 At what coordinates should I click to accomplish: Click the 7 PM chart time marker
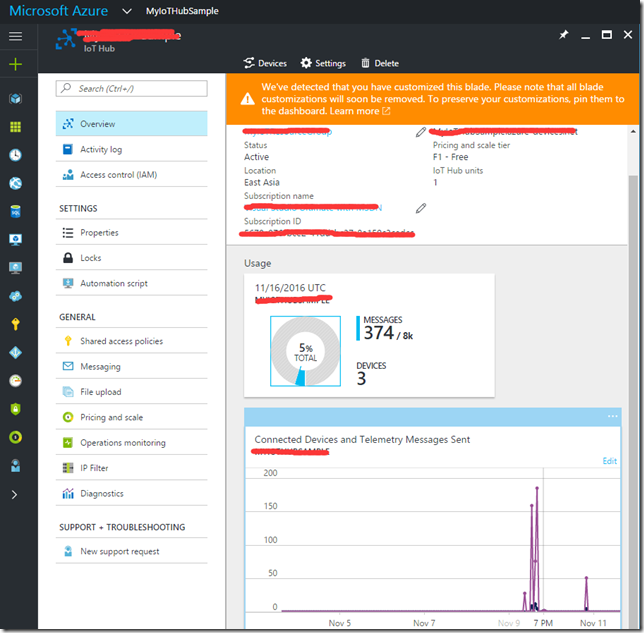(x=543, y=623)
